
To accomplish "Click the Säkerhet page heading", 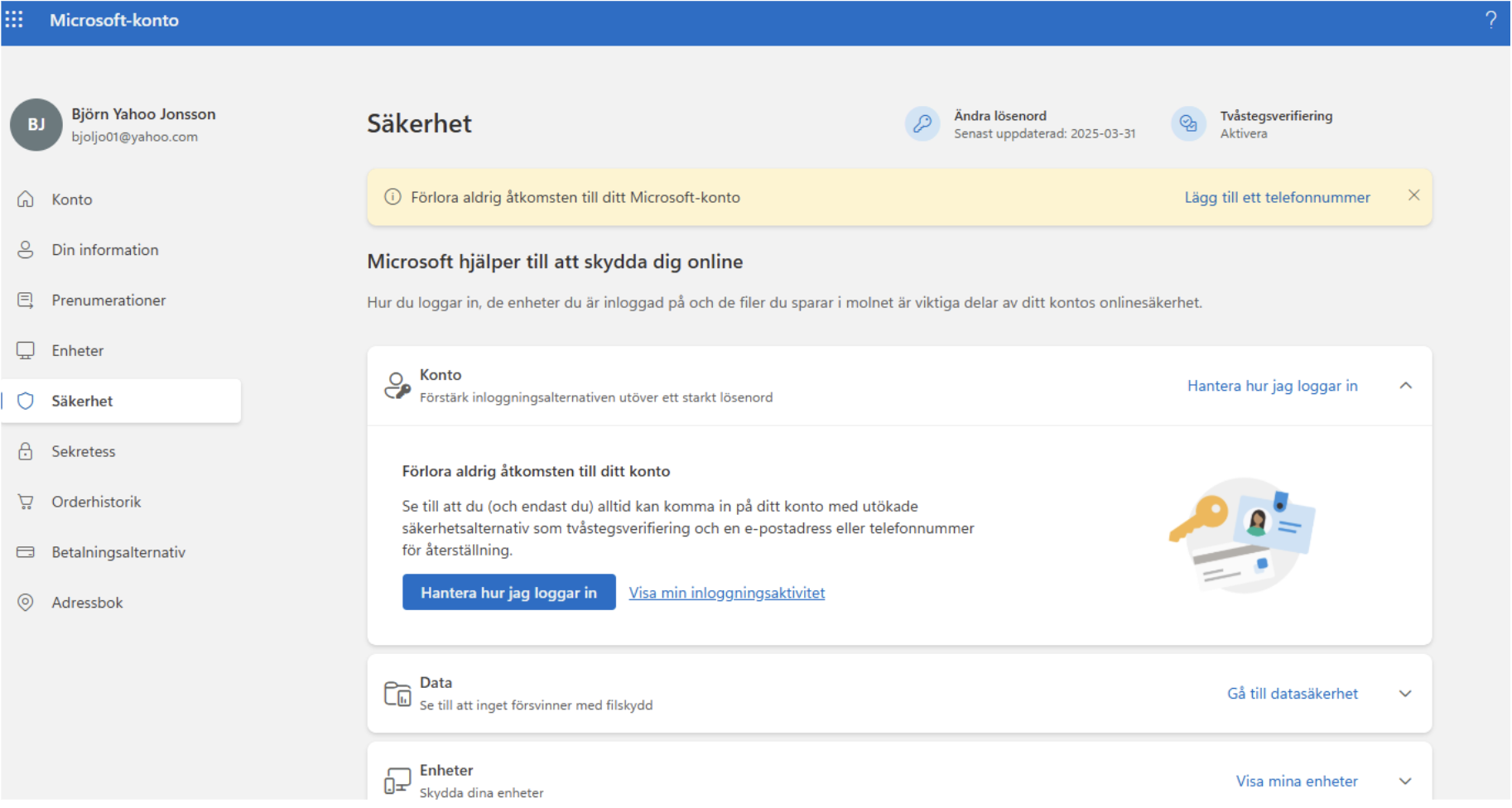I will click(420, 123).
